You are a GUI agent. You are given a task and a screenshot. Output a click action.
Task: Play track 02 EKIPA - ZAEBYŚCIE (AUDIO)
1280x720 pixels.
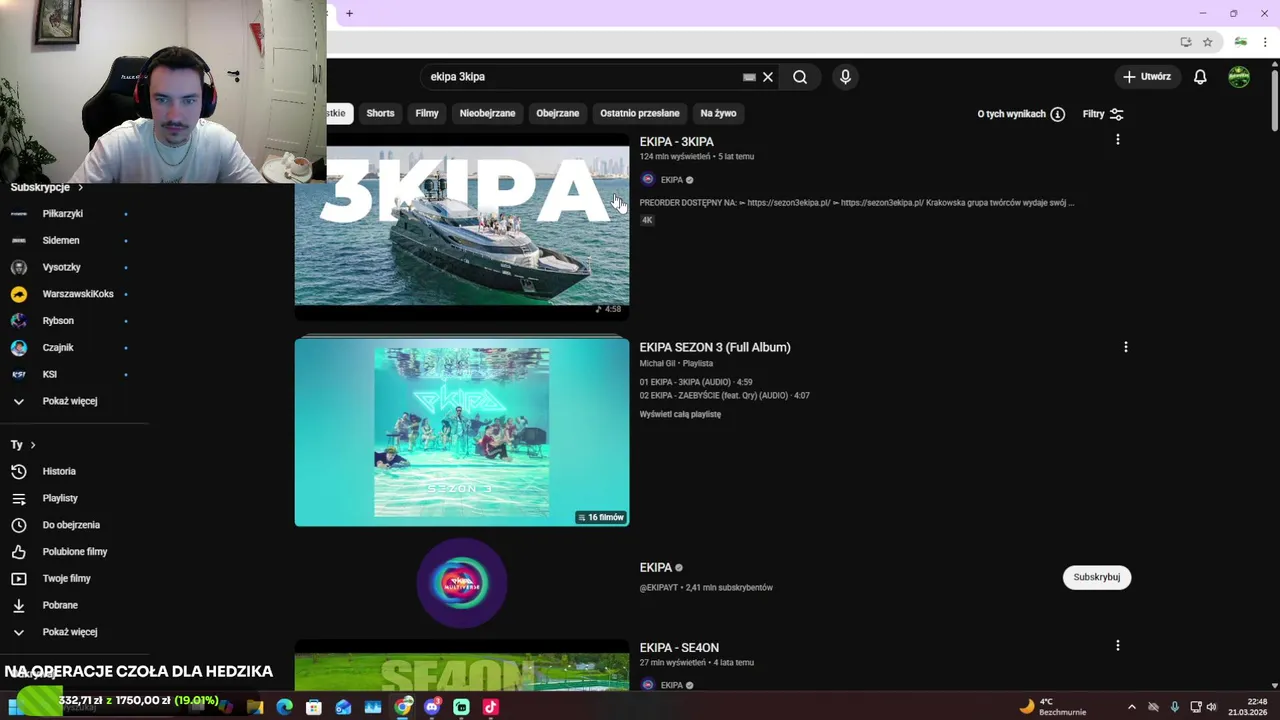[725, 395]
